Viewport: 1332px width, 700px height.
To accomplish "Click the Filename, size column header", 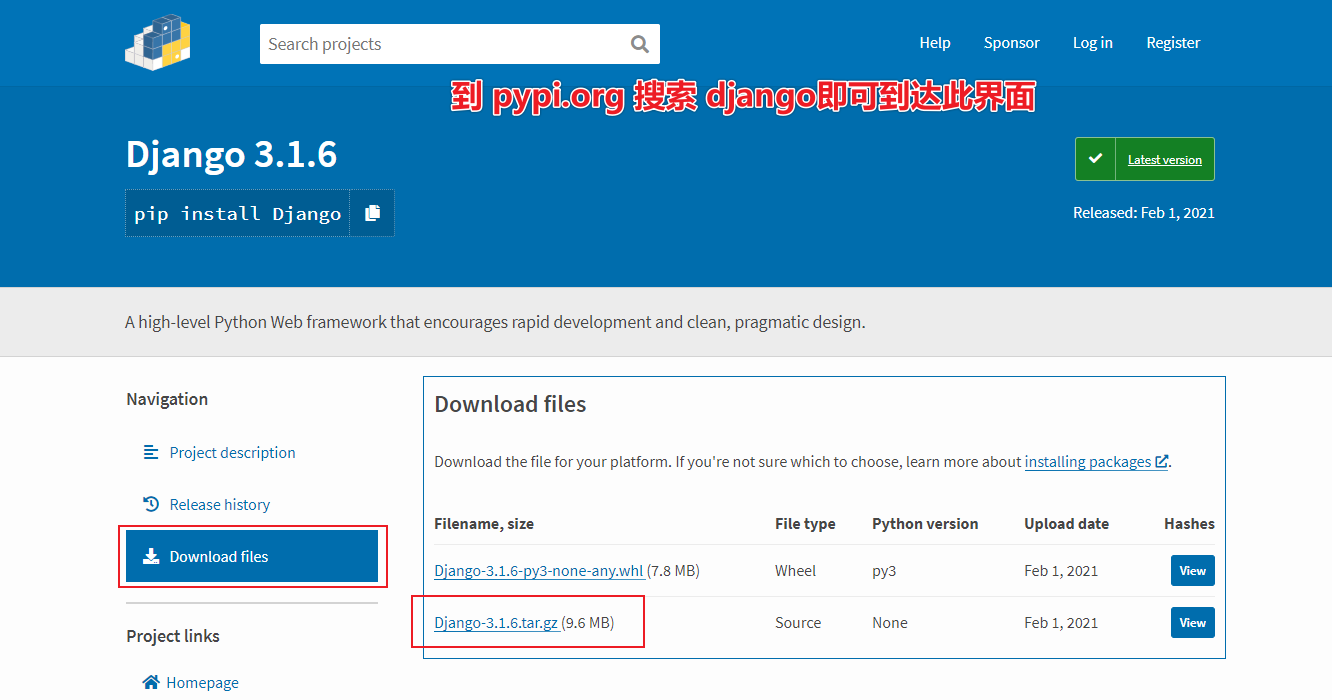I will pos(484,523).
